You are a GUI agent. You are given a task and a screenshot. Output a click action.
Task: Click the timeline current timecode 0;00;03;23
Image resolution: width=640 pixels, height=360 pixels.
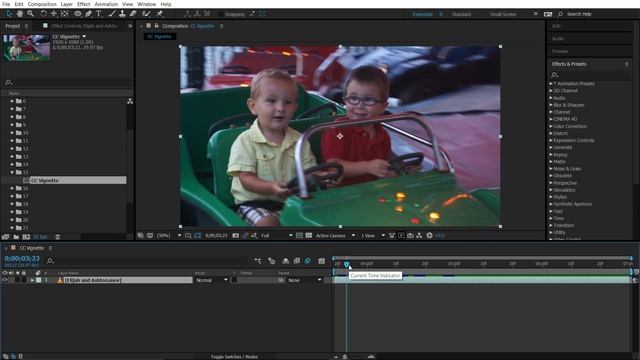coord(22,258)
